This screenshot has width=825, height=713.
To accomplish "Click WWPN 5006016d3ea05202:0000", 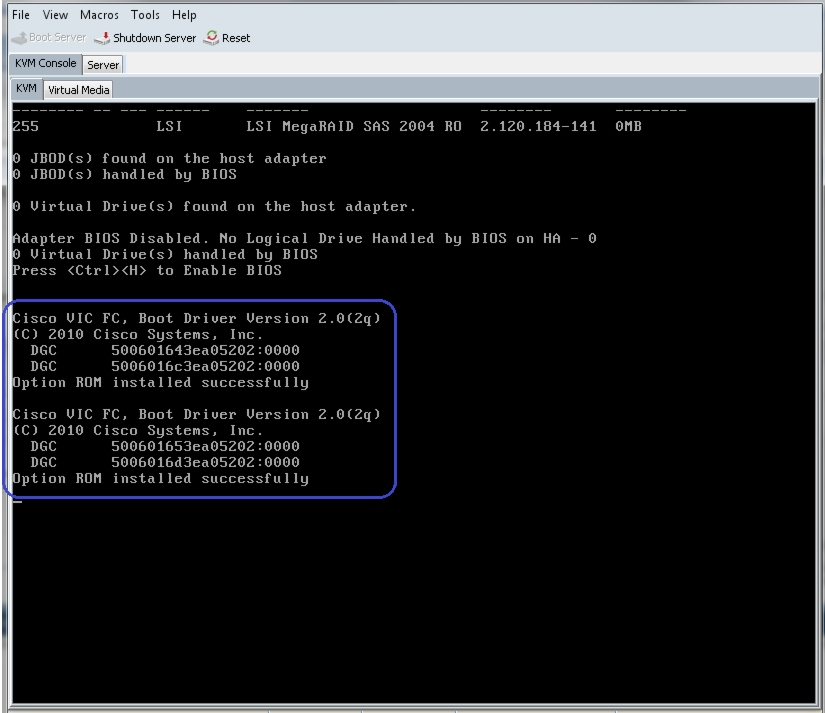I will point(205,462).
